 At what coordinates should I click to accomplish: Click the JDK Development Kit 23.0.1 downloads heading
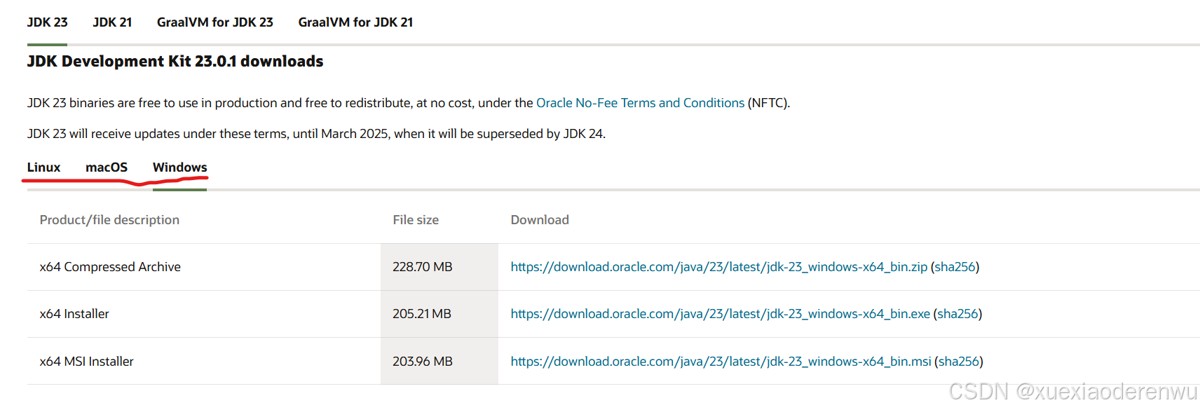(x=175, y=62)
